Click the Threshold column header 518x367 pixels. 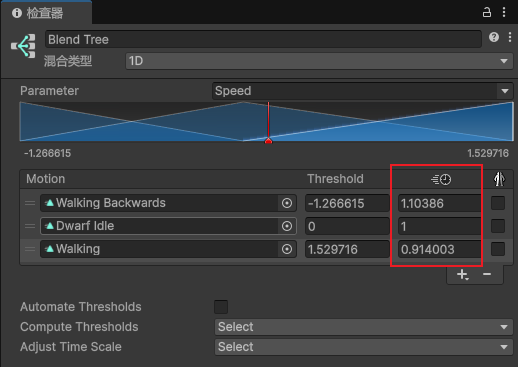point(335,179)
